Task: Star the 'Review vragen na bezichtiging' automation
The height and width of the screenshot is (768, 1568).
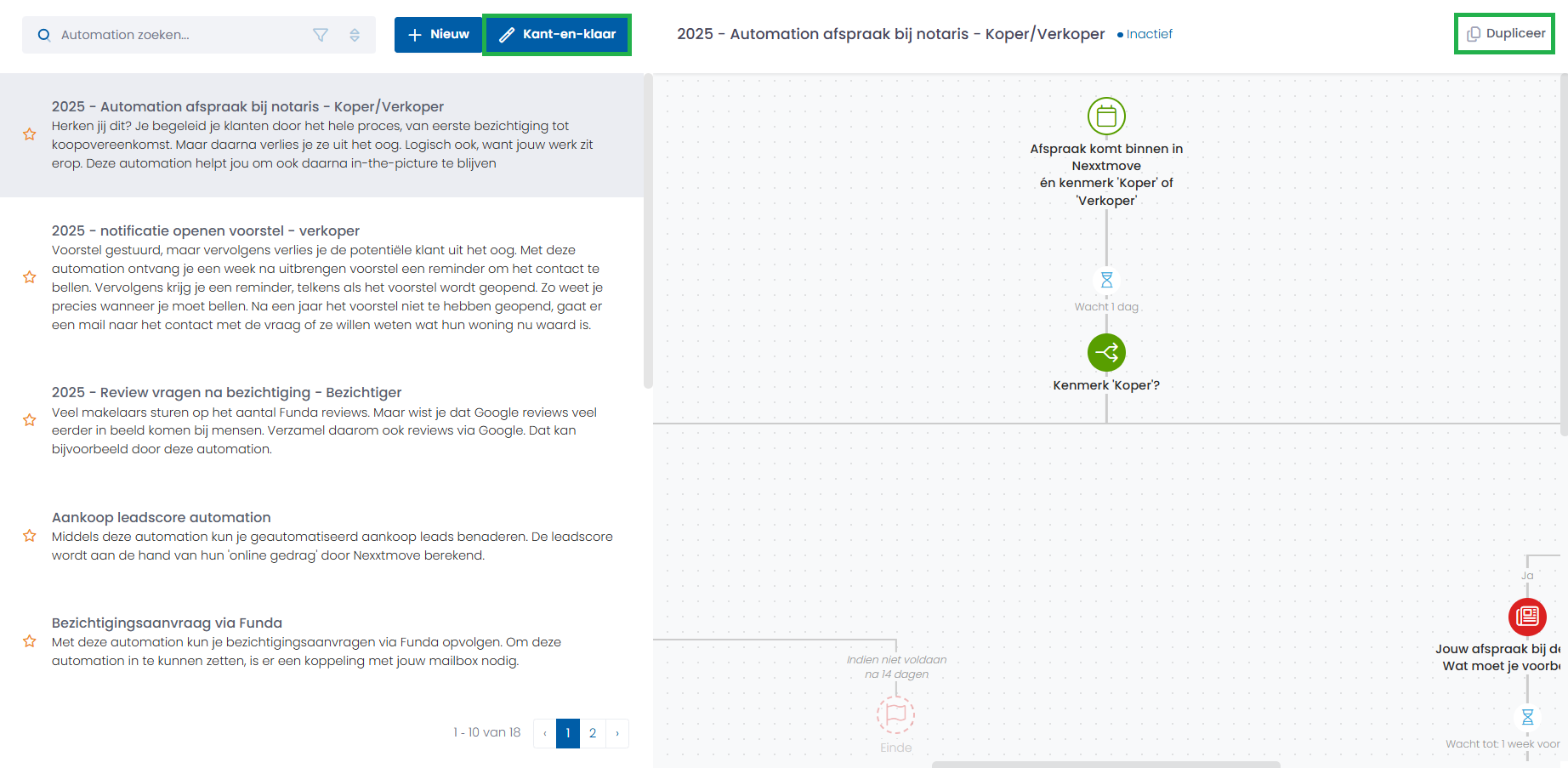Action: 30,420
